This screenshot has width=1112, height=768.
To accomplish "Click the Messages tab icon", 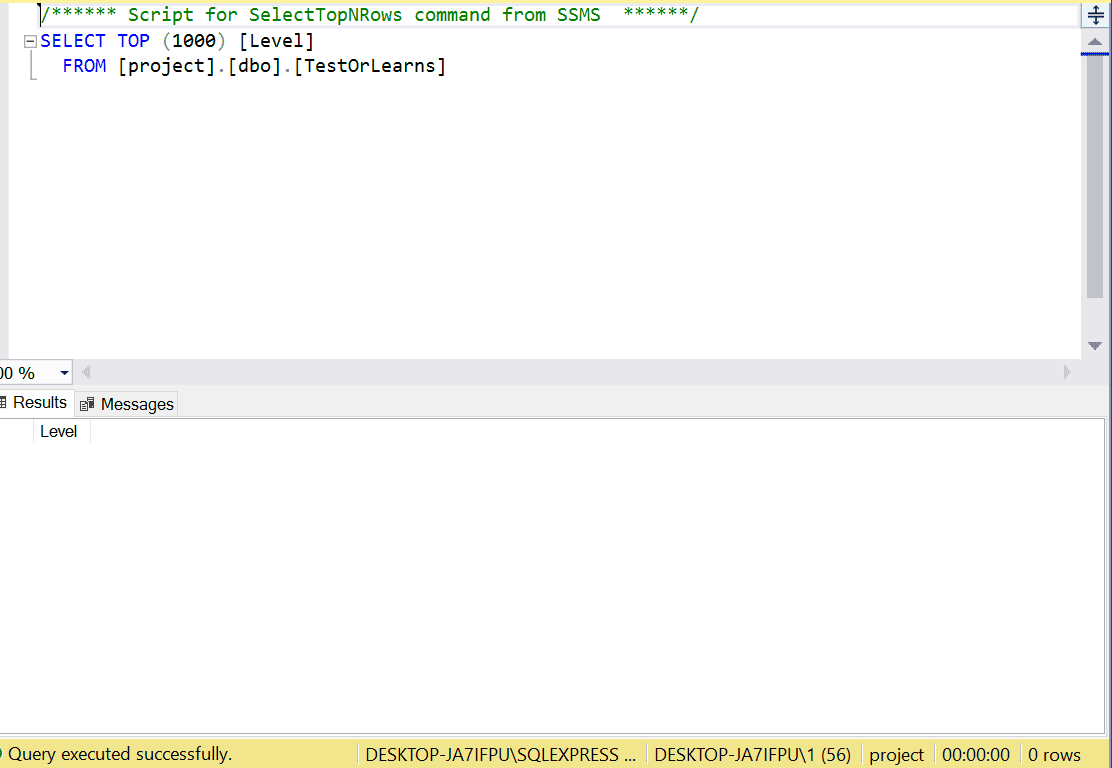I will (x=87, y=404).
